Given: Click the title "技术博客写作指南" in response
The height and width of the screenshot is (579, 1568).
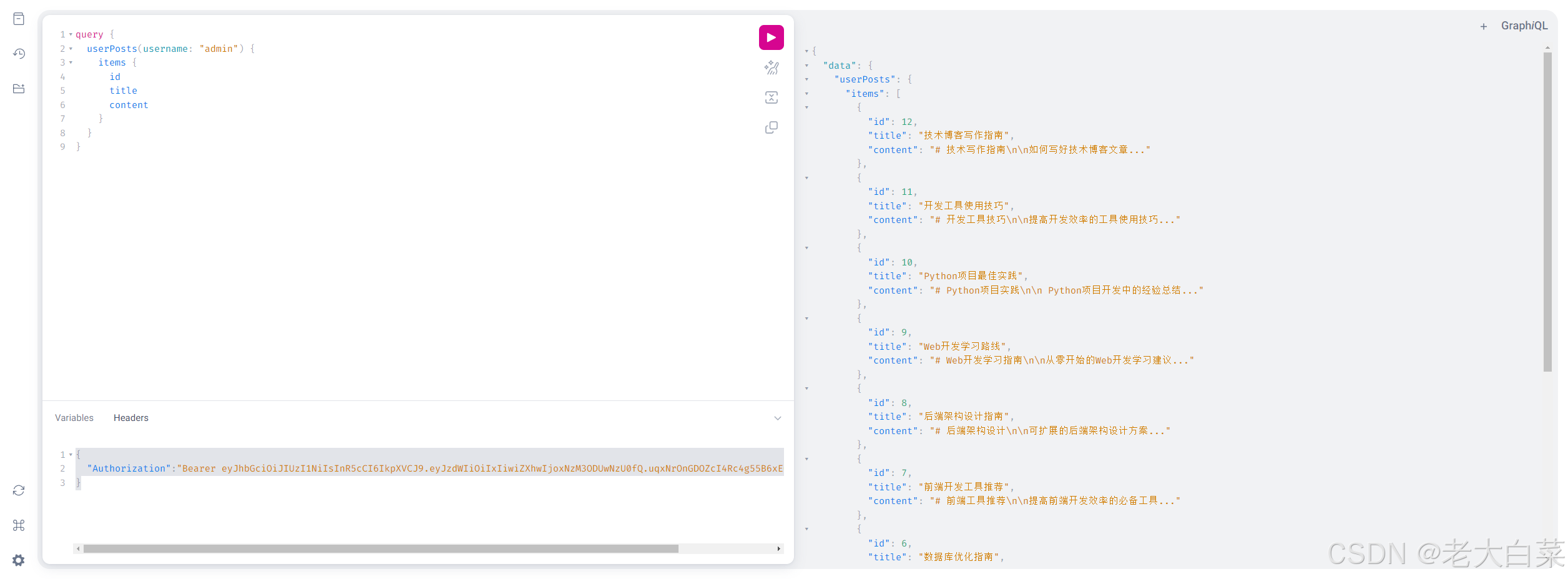Looking at the screenshot, I should point(963,136).
